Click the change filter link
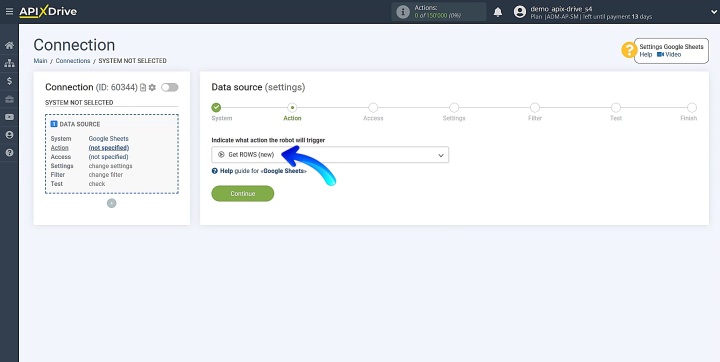Image resolution: width=720 pixels, height=362 pixels. tap(106, 175)
